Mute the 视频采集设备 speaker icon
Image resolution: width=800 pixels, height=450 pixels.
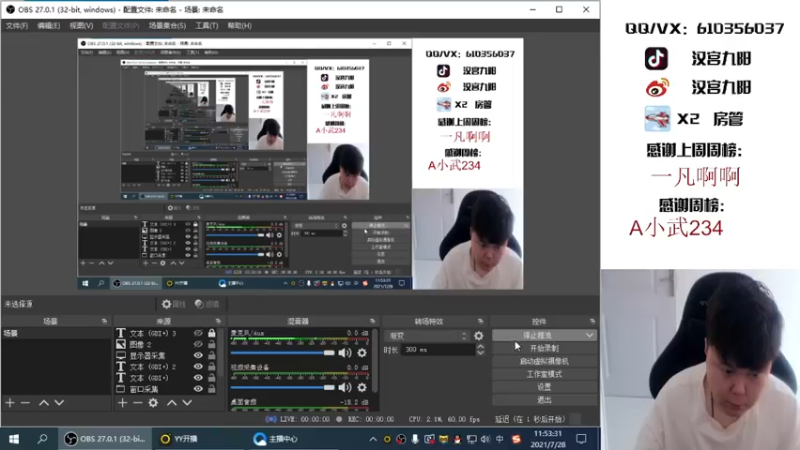click(x=345, y=387)
